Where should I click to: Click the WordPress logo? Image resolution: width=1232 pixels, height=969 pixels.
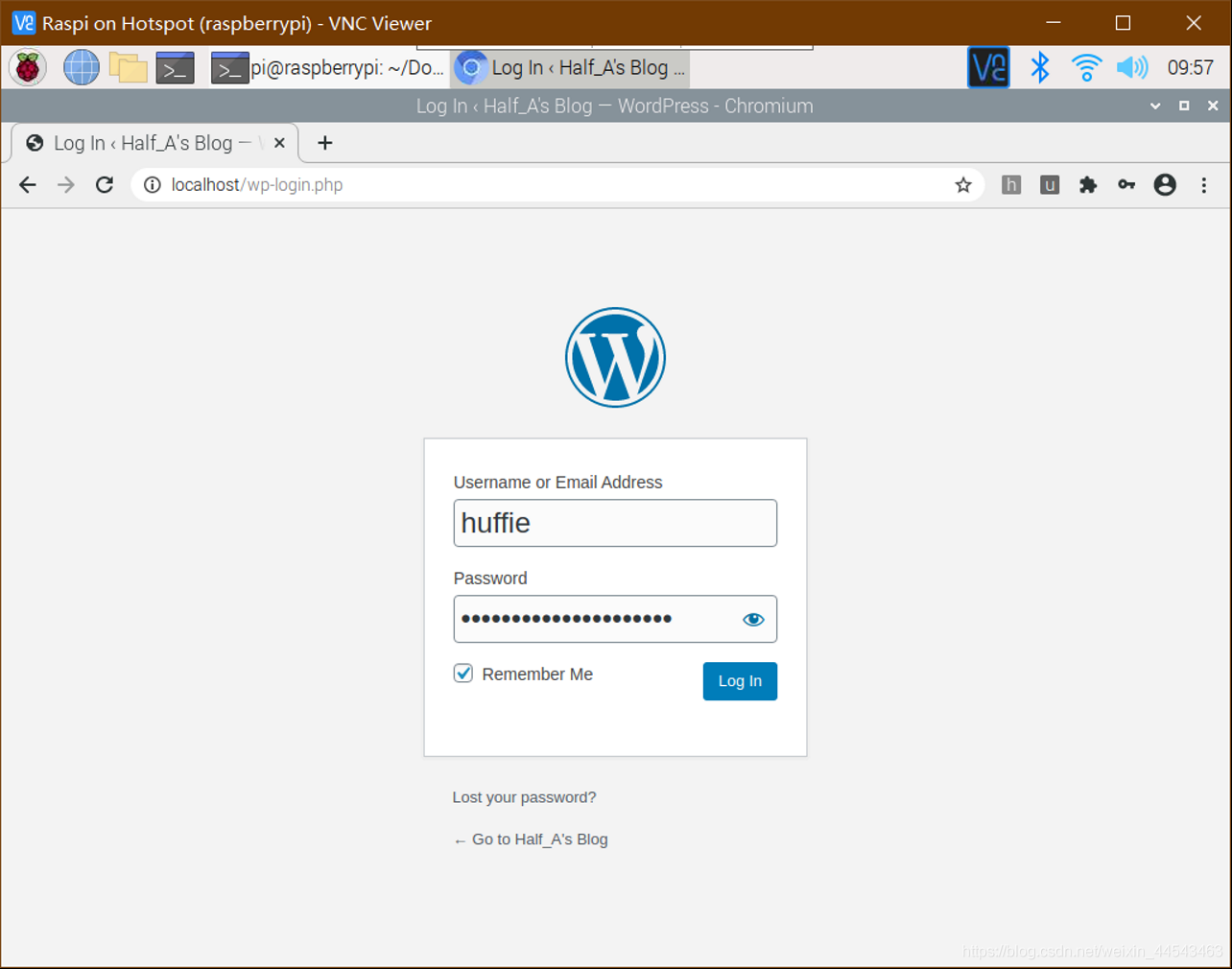click(x=615, y=358)
